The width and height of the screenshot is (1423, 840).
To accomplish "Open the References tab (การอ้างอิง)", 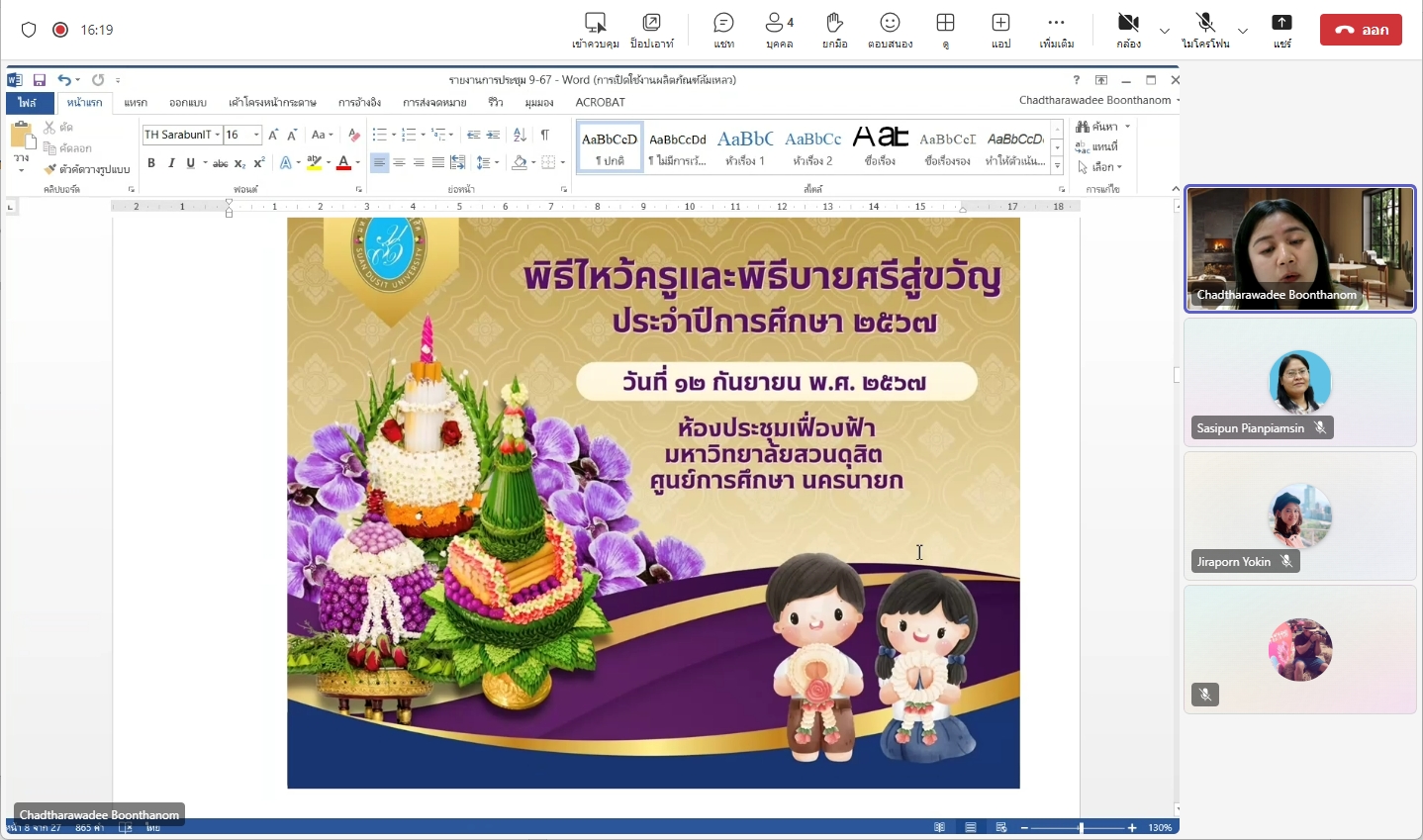I will coord(359,102).
